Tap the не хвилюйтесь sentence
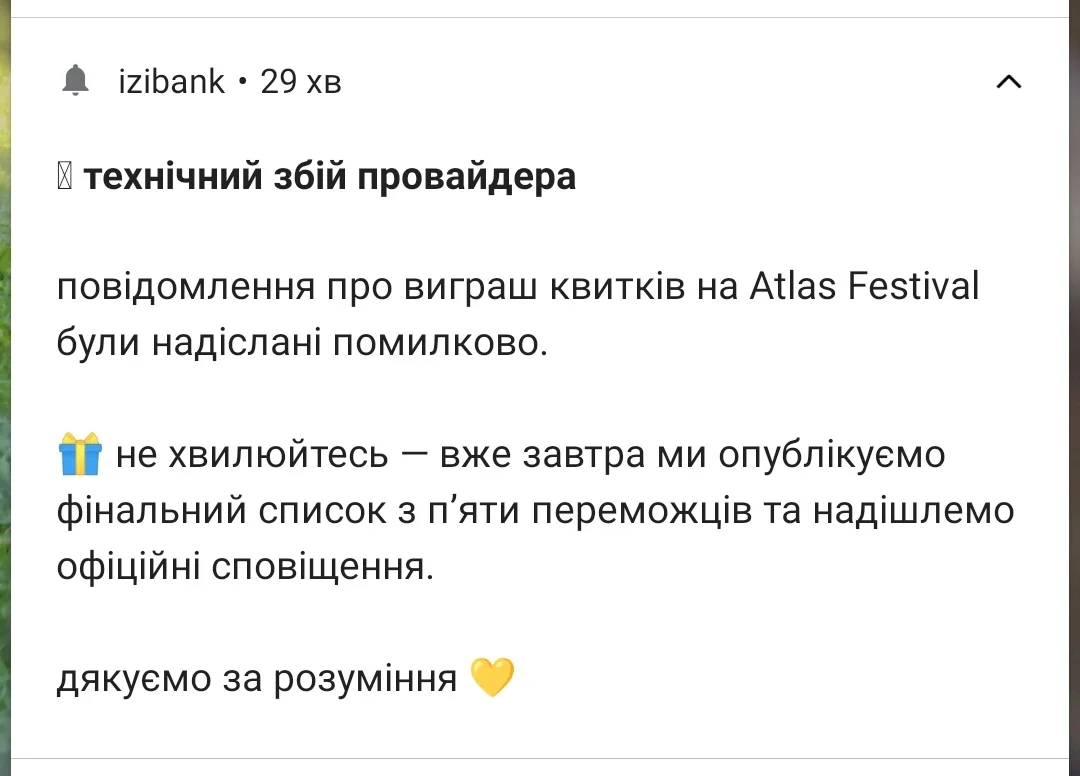1080x776 pixels. (x=530, y=454)
